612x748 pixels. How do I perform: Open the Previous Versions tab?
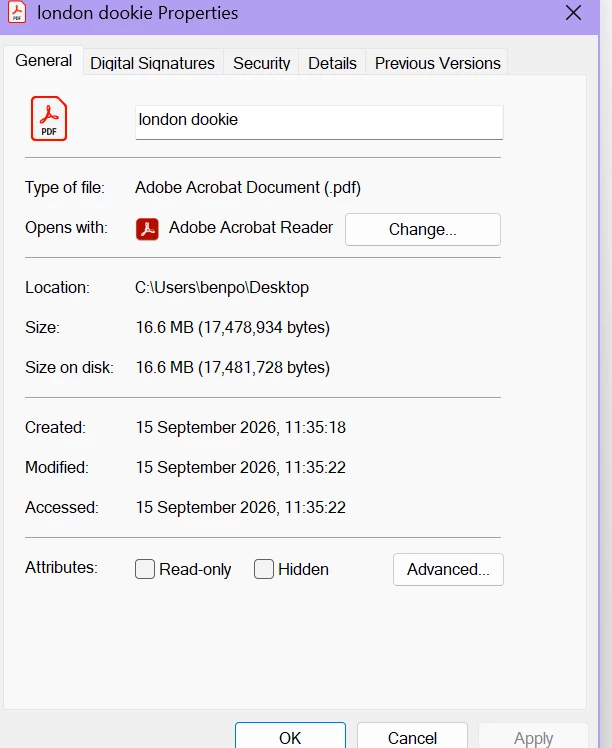tap(437, 63)
